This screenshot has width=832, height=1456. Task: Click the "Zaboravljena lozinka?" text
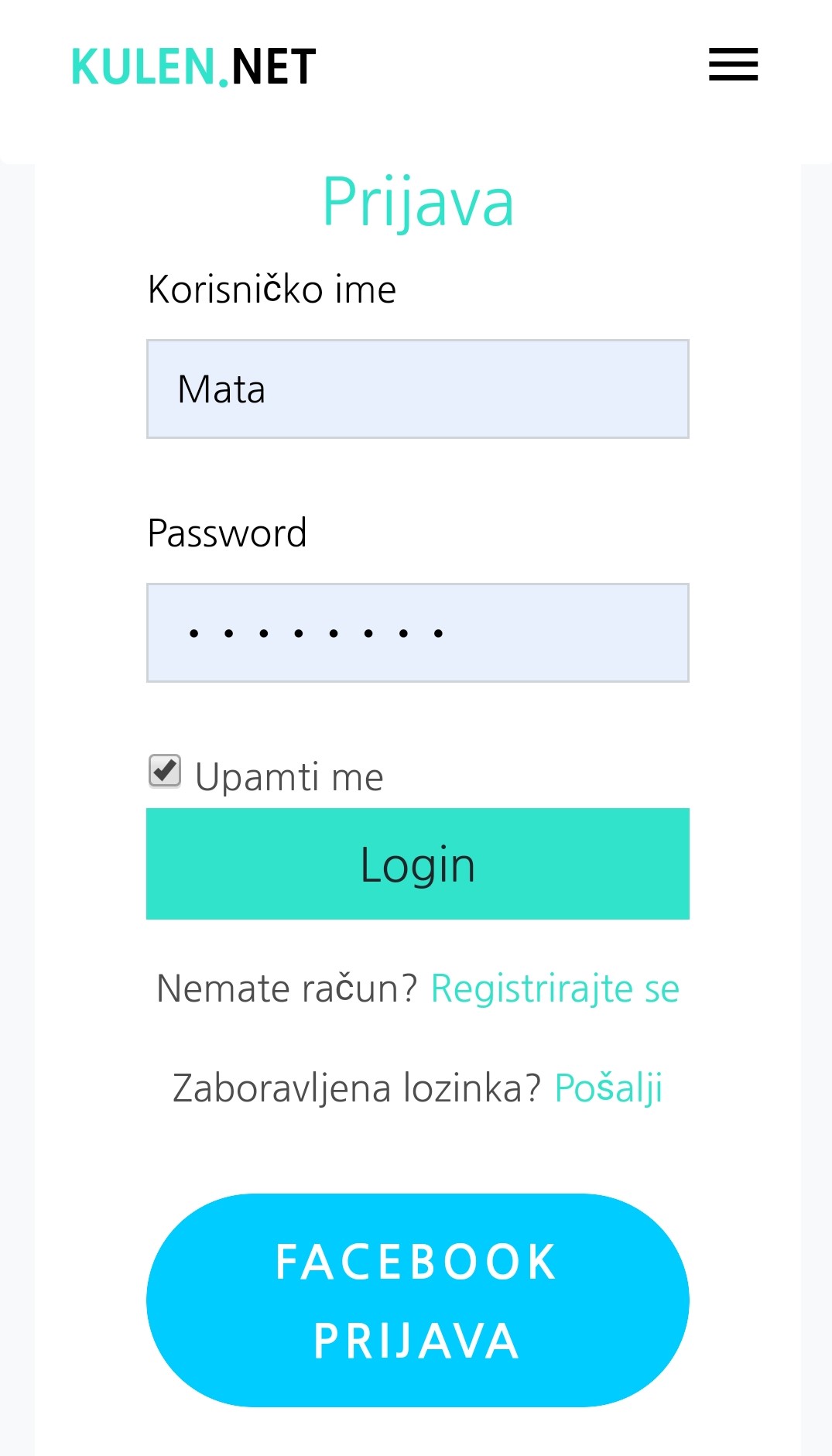(x=356, y=1088)
